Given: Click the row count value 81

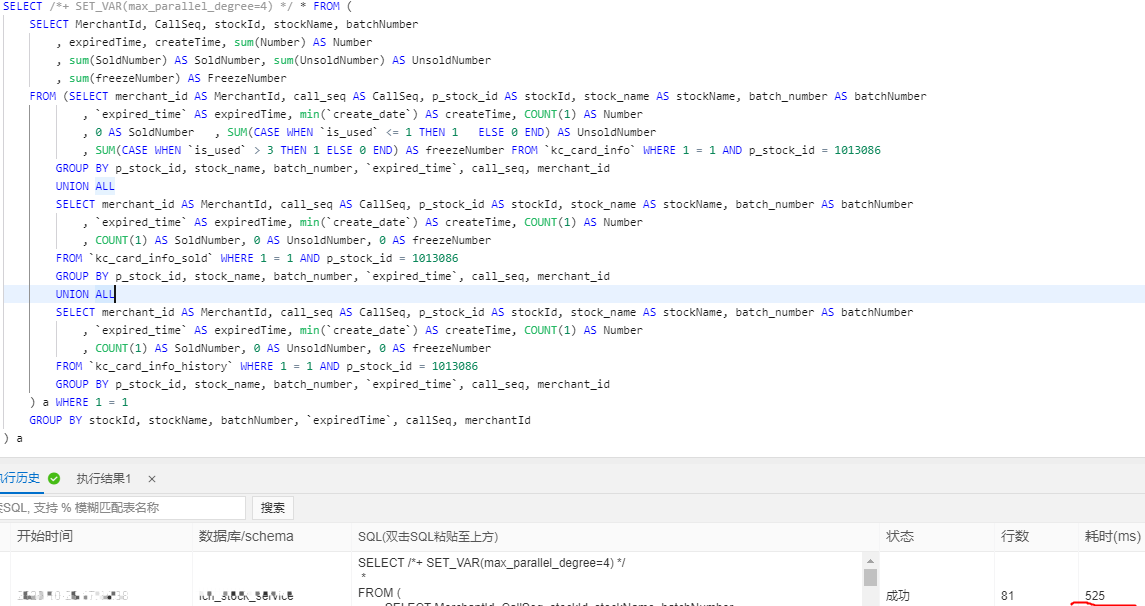Looking at the screenshot, I should tap(1009, 593).
